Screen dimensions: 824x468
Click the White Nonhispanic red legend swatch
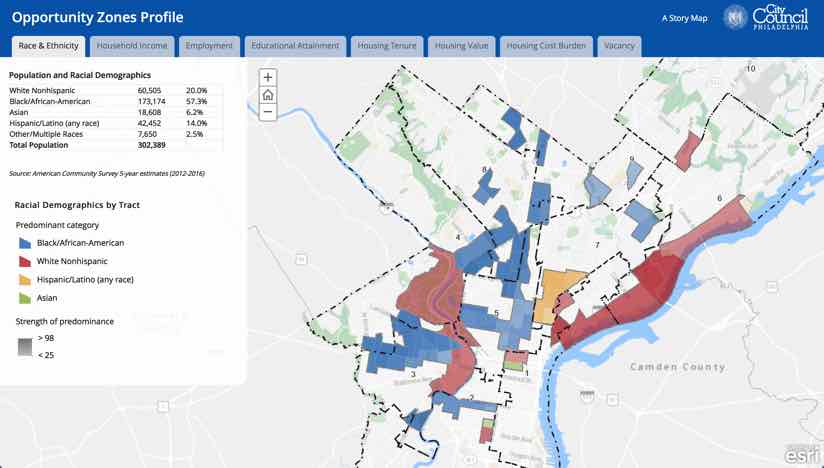25,262
